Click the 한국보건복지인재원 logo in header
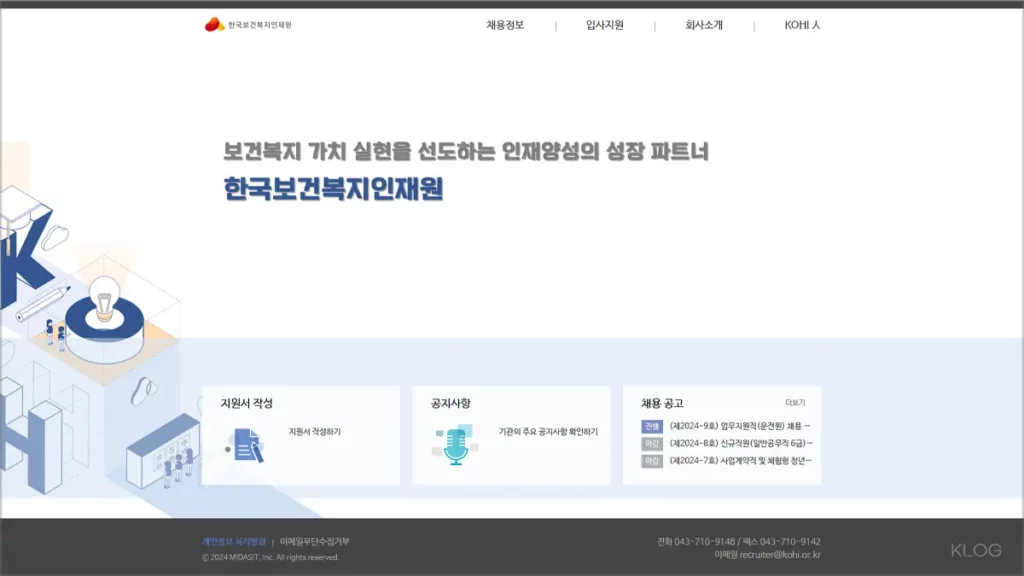 point(248,25)
